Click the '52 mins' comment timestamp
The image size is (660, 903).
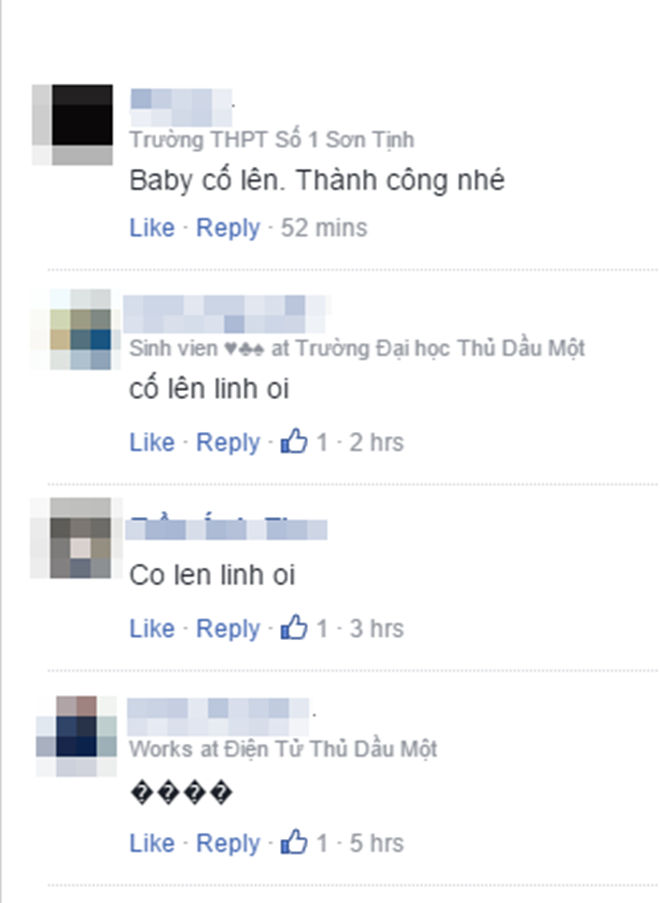point(324,227)
